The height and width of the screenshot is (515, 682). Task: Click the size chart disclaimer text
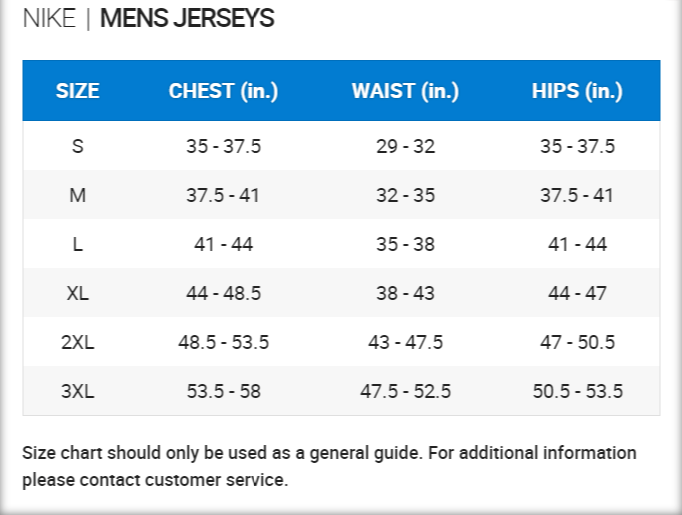(x=329, y=466)
